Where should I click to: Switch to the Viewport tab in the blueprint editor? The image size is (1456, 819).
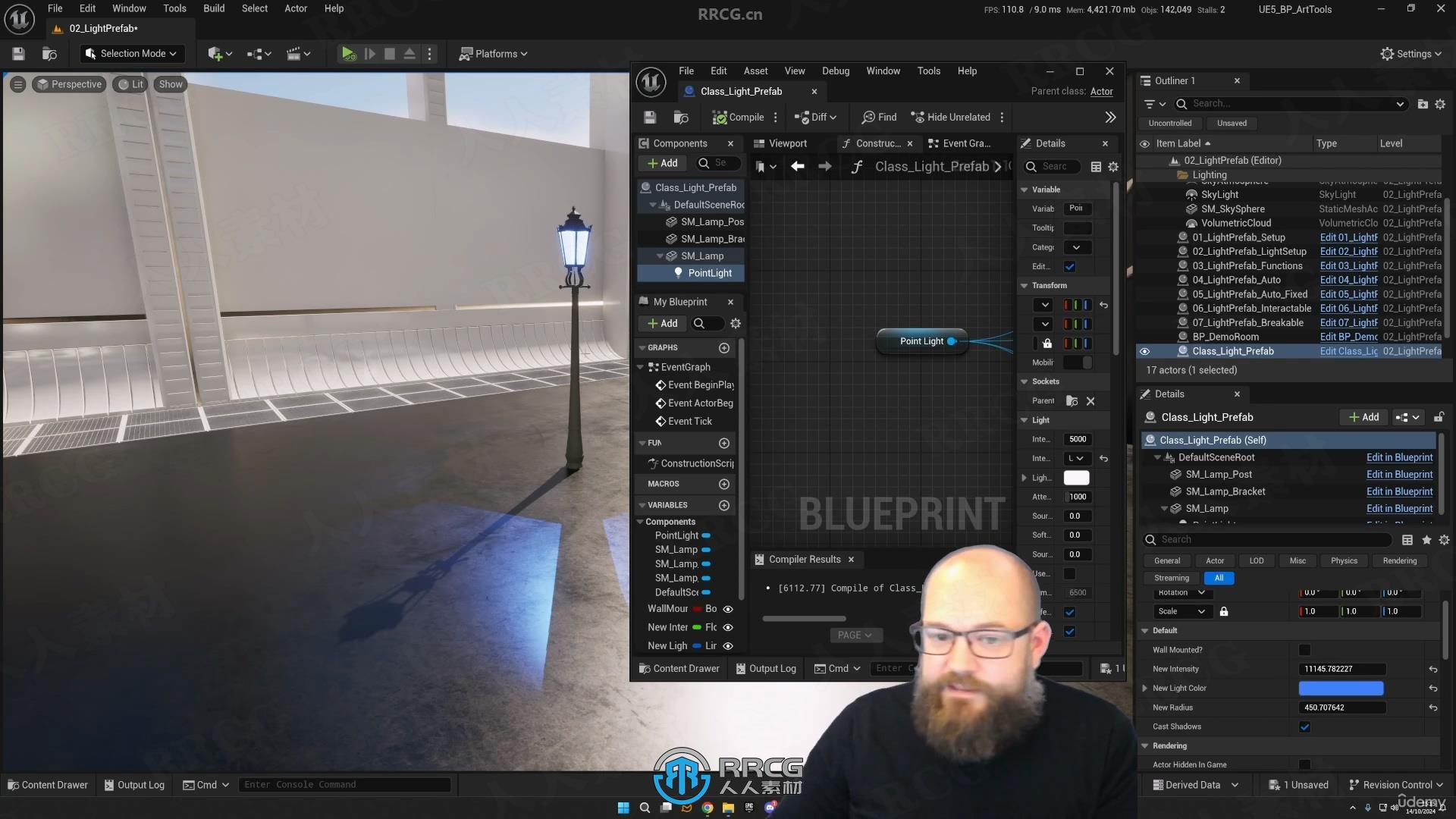(x=780, y=143)
